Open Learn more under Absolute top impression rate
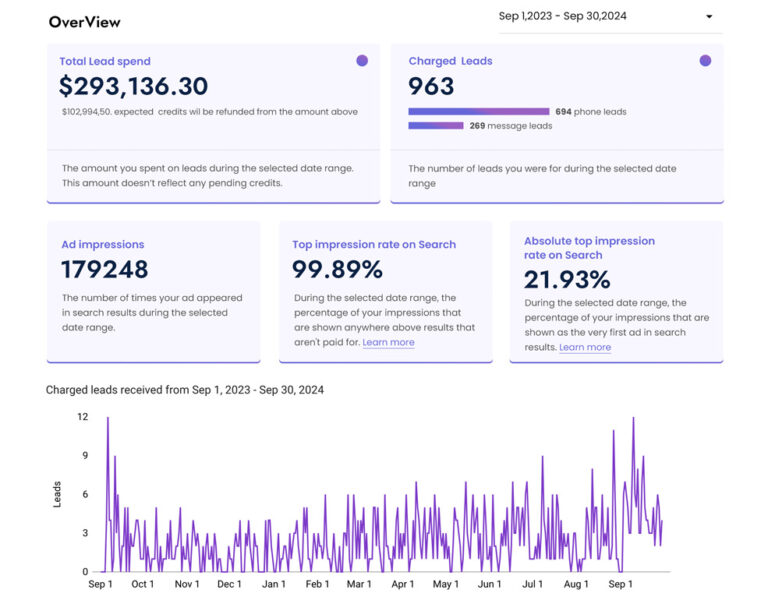768x611 pixels. (x=585, y=347)
